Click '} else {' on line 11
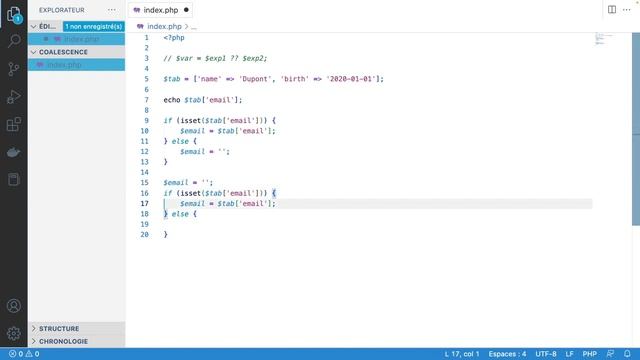The height and width of the screenshot is (360, 640). pos(180,141)
